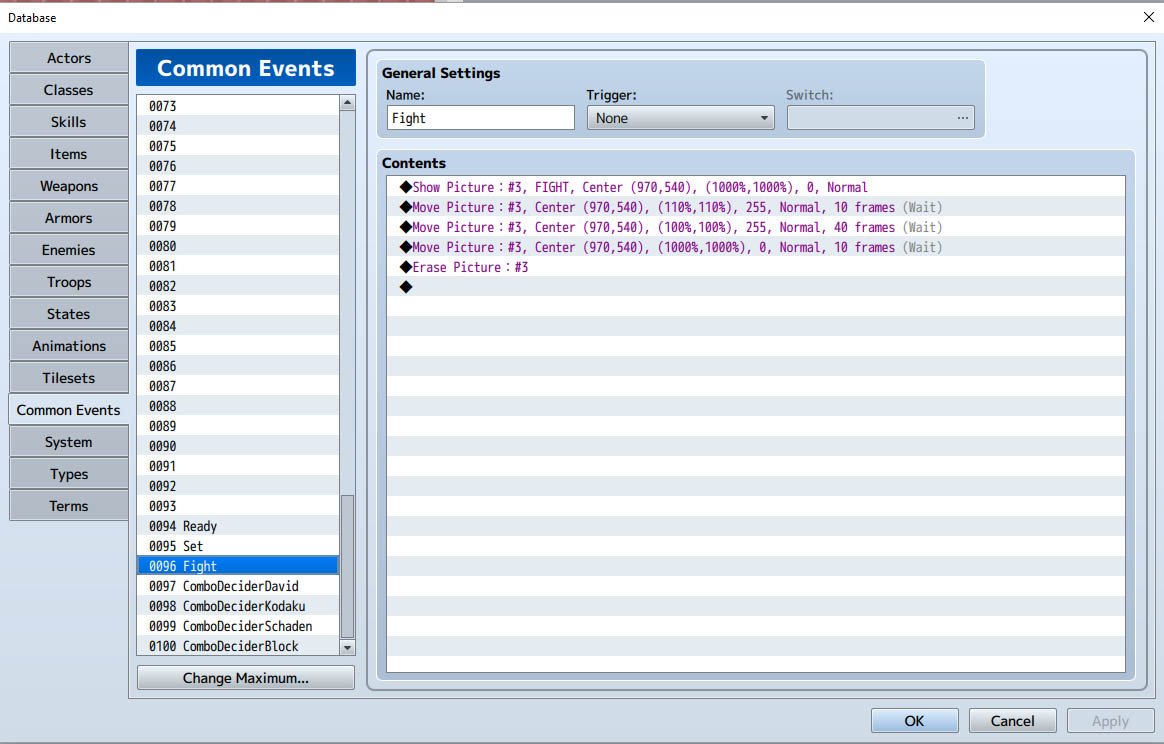Viewport: 1164px width, 744px height.
Task: Go to the States tab
Action: click(x=68, y=313)
